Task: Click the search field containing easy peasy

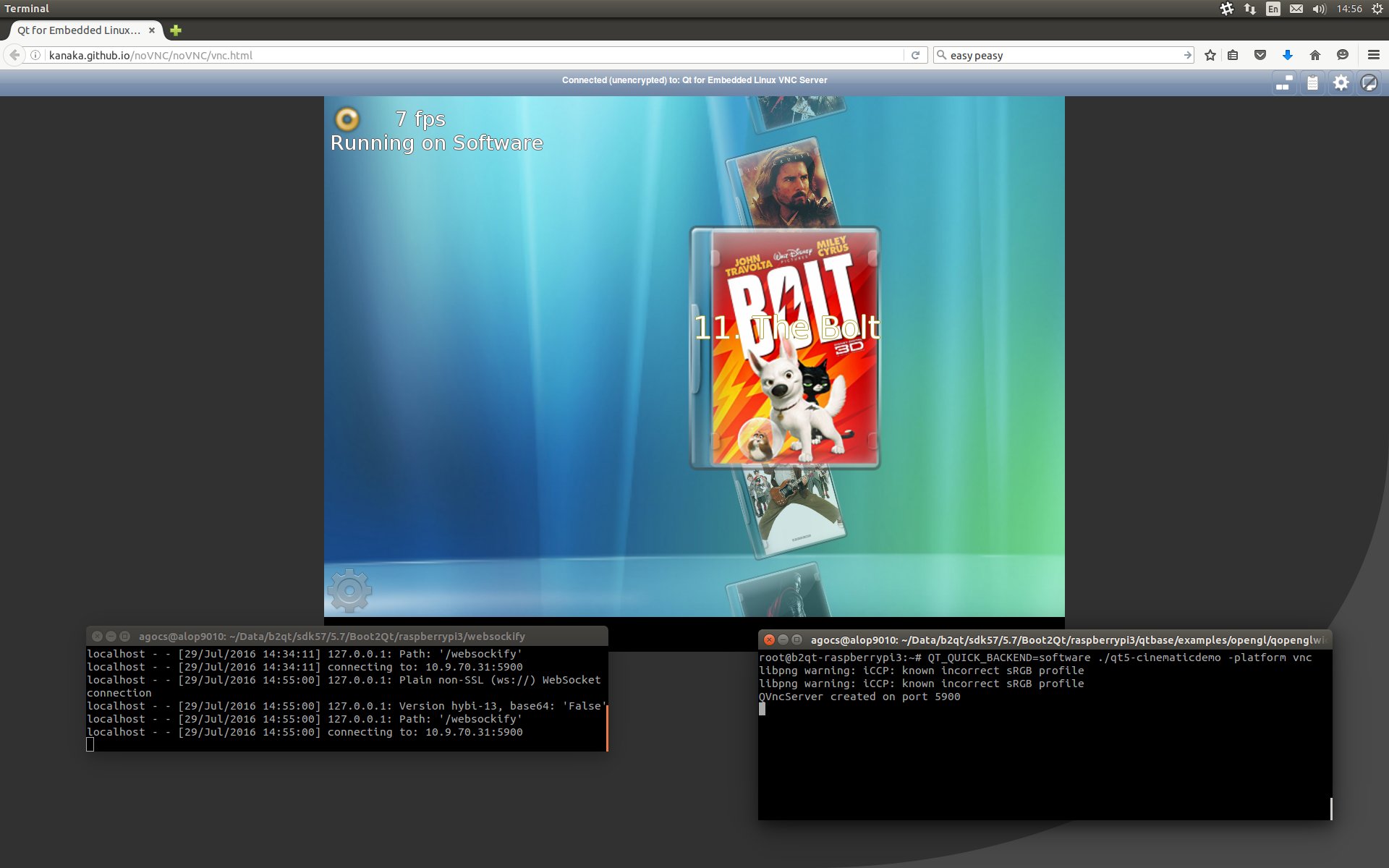Action: pyautogui.click(x=1063, y=55)
